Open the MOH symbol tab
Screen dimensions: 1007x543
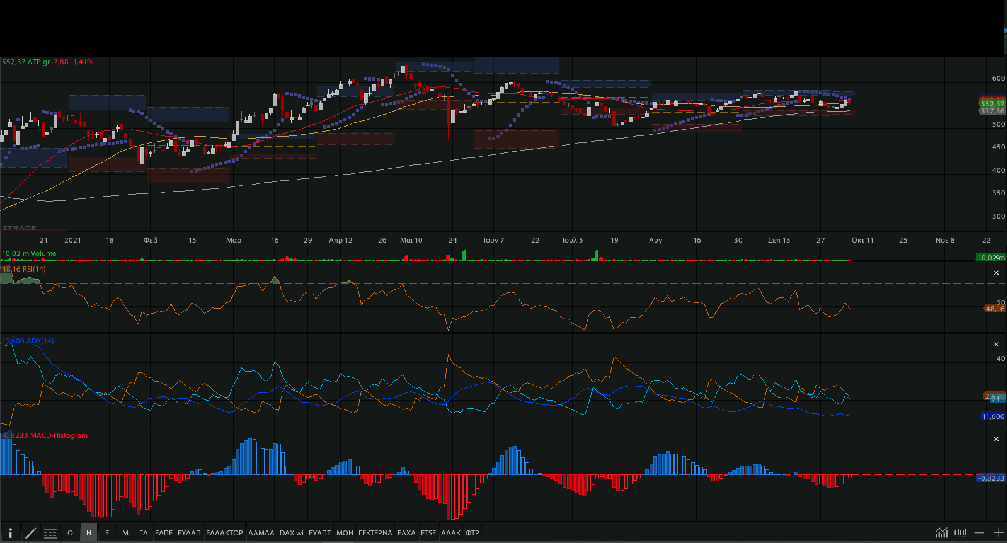pyautogui.click(x=345, y=532)
